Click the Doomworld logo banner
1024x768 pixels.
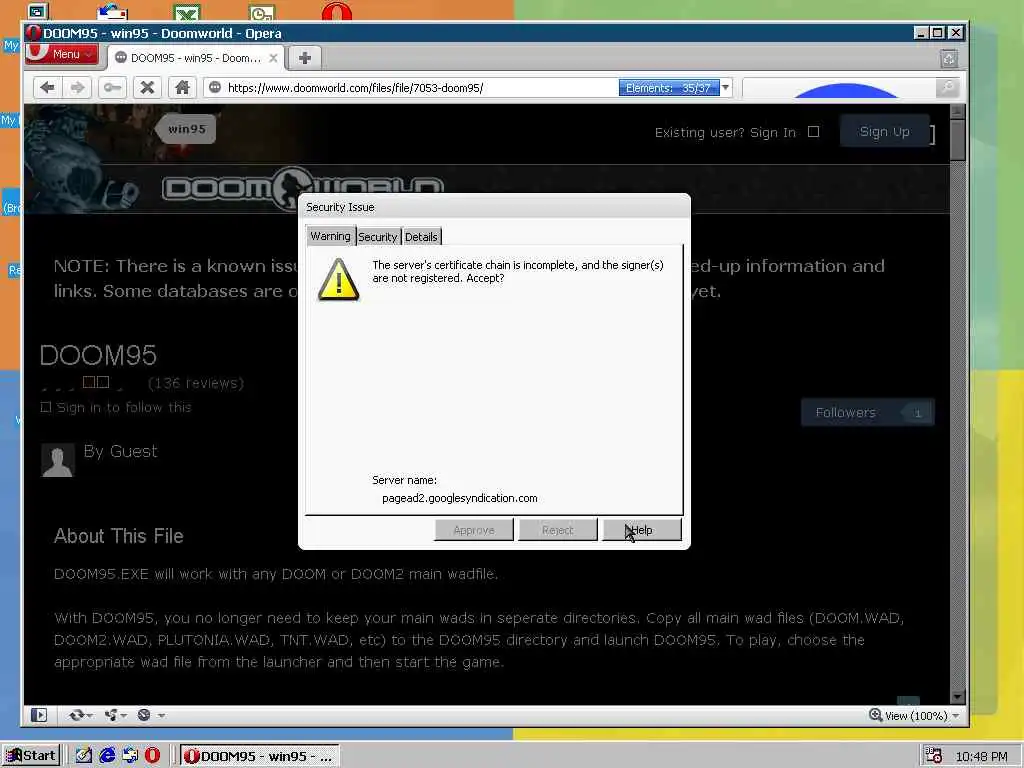[303, 189]
